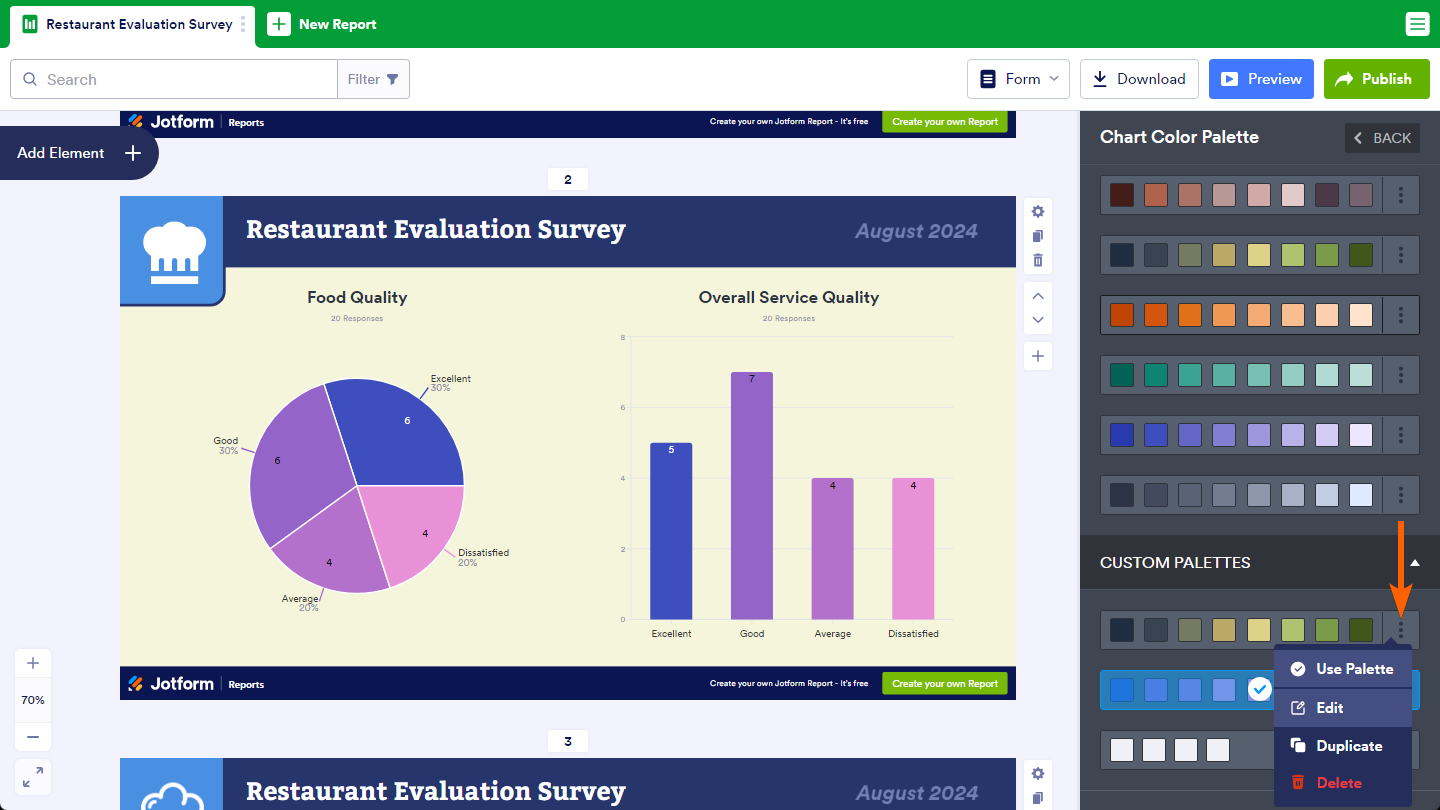Move page 2 up with the chevron

coord(1038,296)
